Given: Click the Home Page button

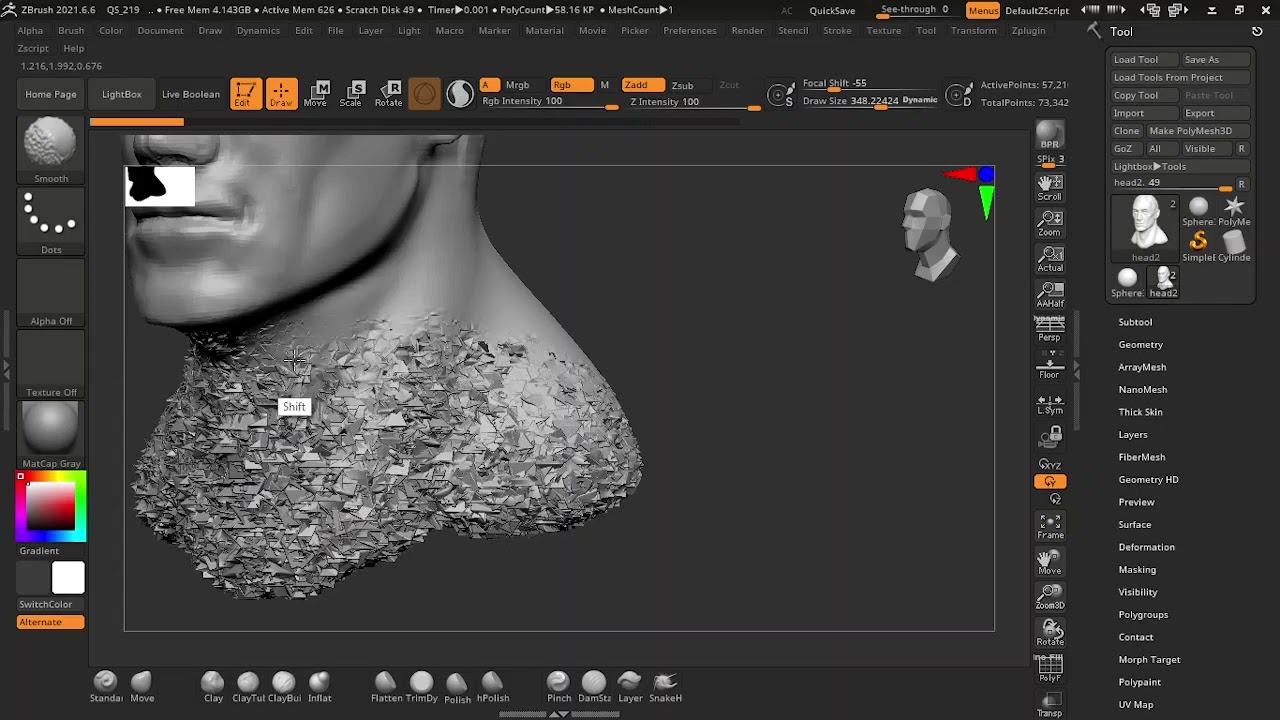Looking at the screenshot, I should tap(51, 94).
